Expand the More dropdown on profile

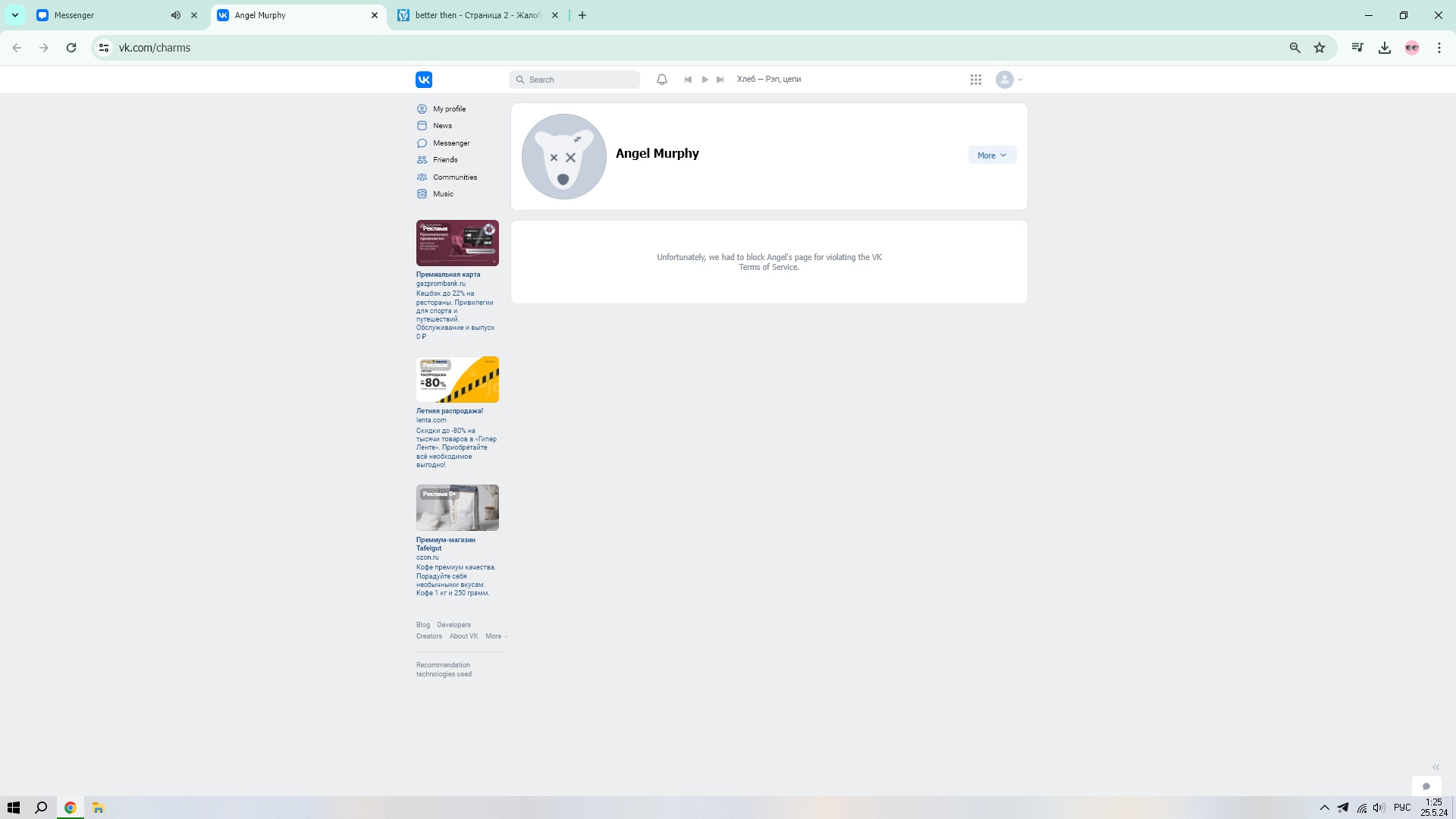point(992,155)
